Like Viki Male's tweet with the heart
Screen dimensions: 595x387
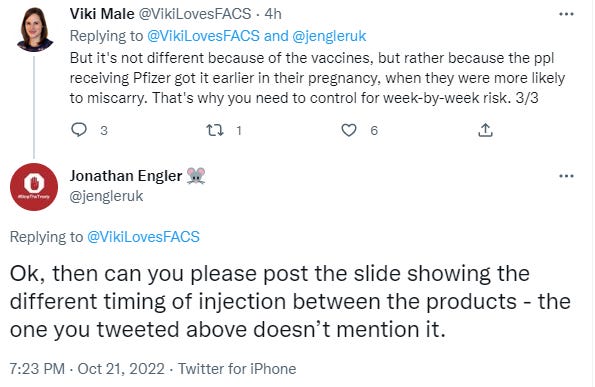tap(349, 130)
